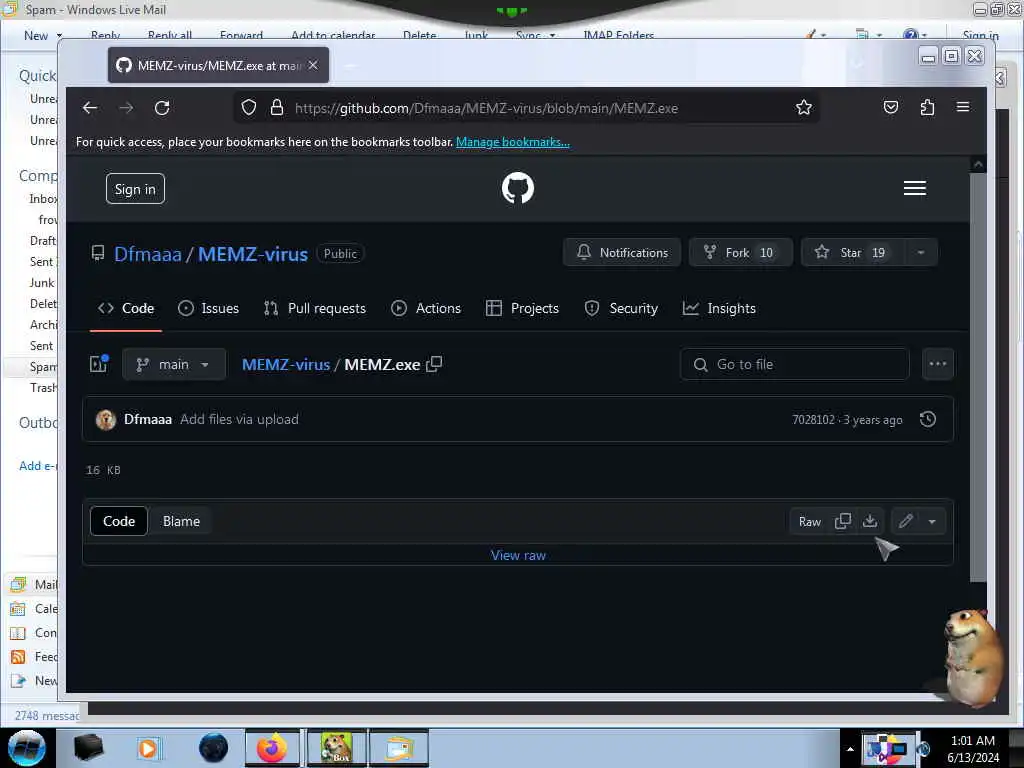The width and height of the screenshot is (1024, 768).
Task: Open Mail section in Live Mail sidebar
Action: coord(34,584)
